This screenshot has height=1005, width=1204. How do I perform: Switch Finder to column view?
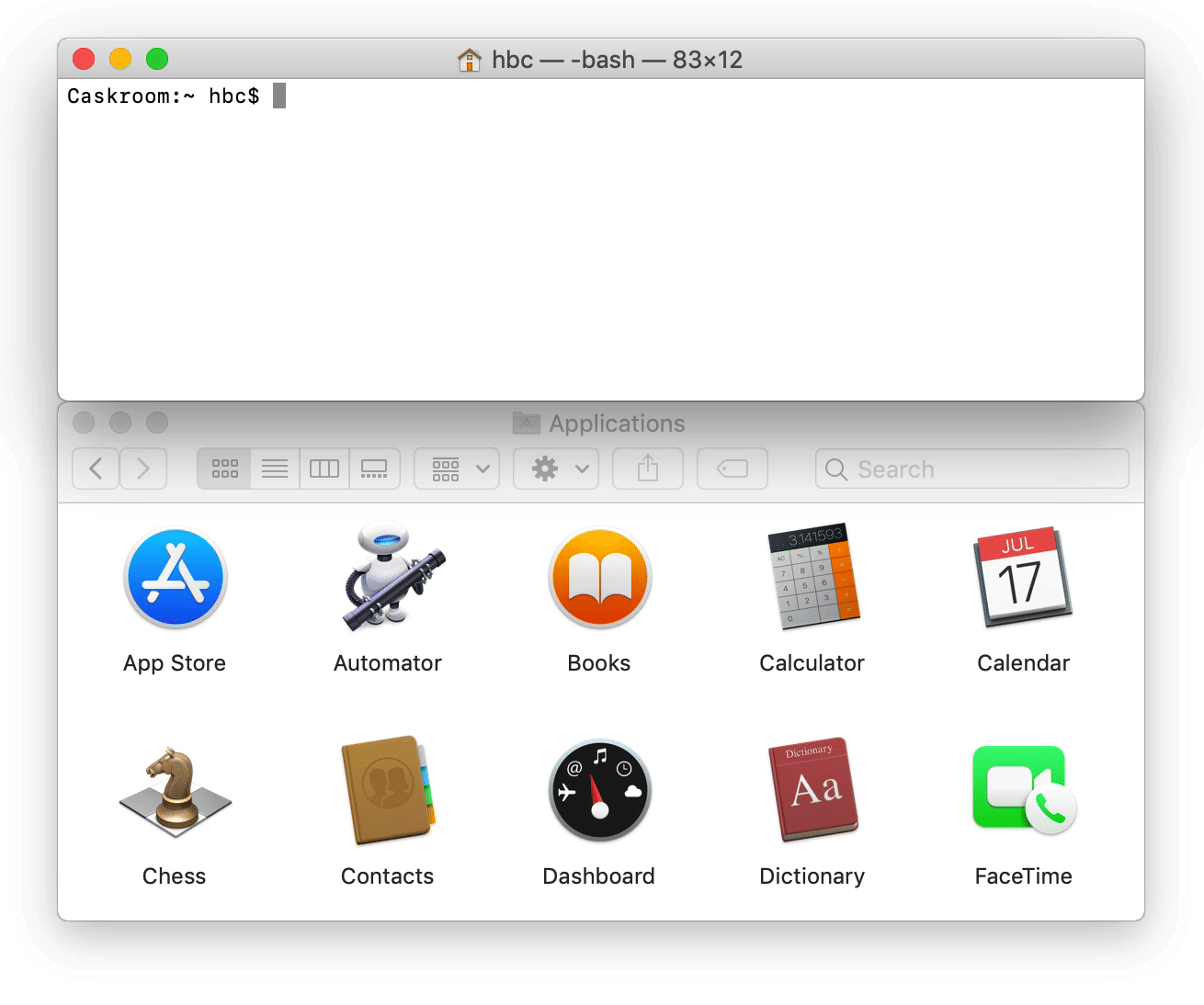324,469
